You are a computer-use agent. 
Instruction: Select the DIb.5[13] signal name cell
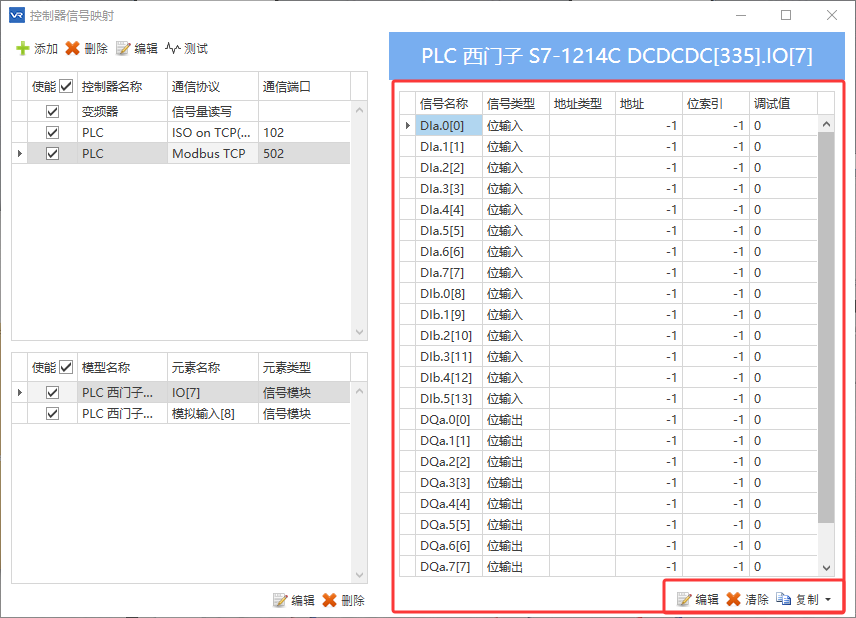[449, 399]
